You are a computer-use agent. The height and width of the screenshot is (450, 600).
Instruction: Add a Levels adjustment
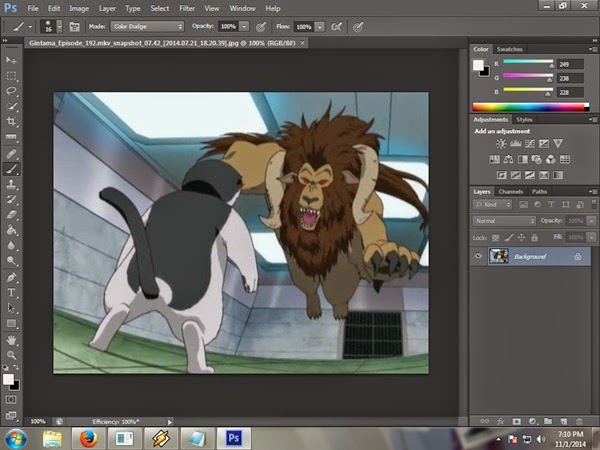coord(515,144)
